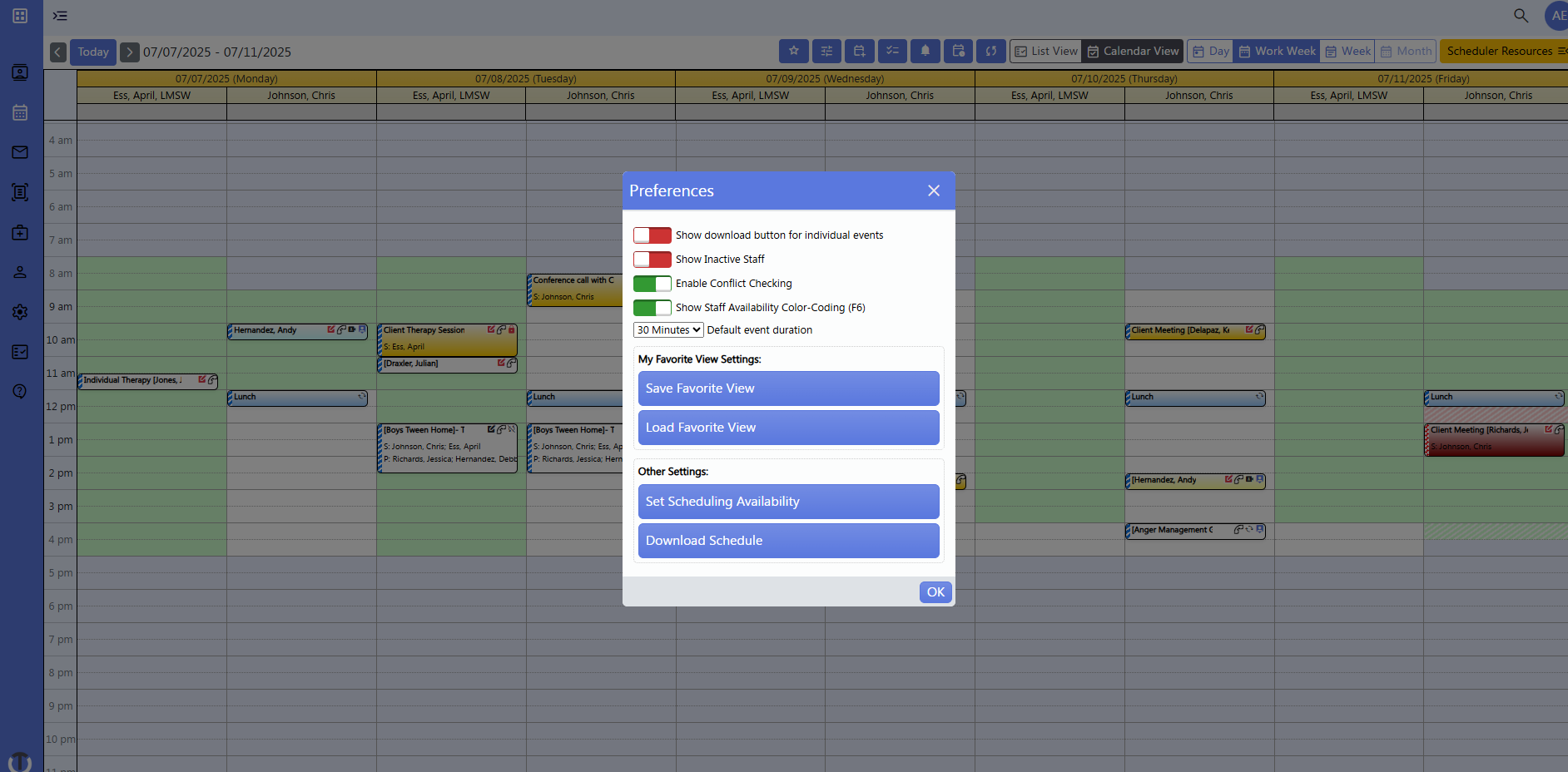Confirm preferences with the OK button
The image size is (1568, 772).
(x=935, y=592)
